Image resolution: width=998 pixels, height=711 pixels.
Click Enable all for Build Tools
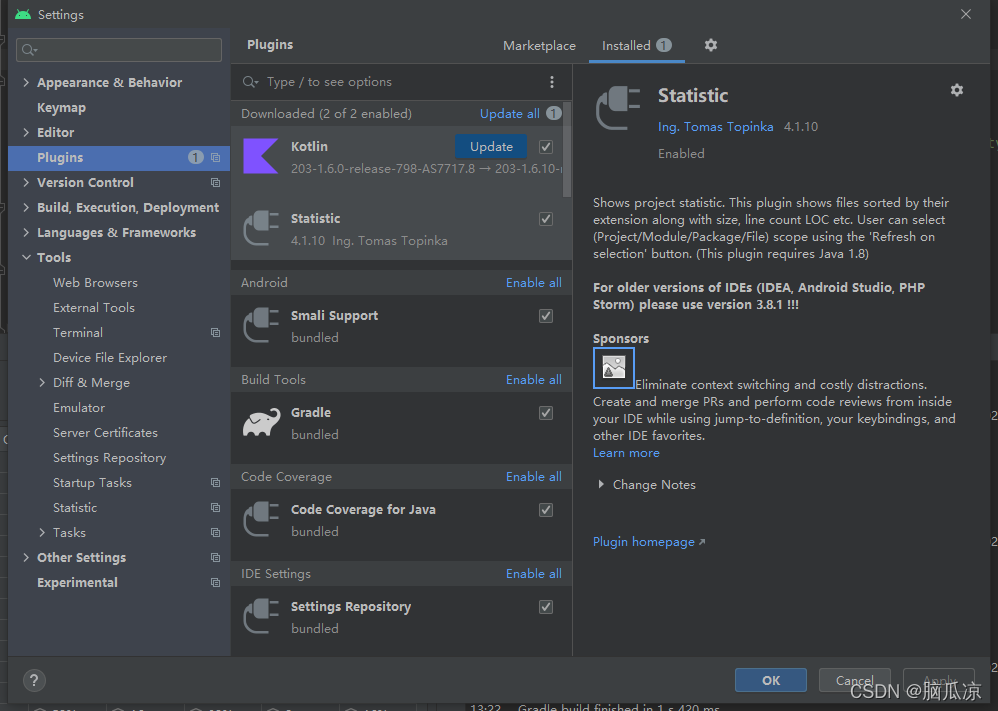(x=533, y=379)
